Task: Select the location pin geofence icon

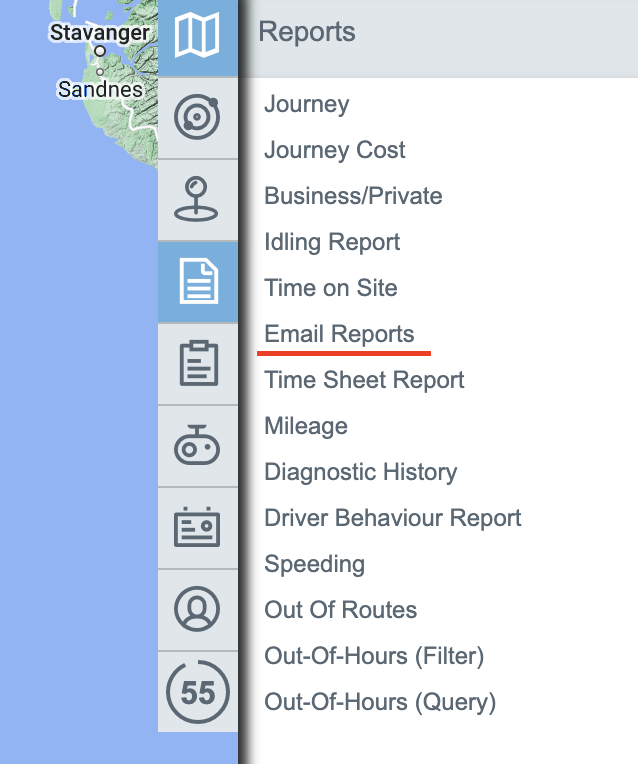Action: tap(197, 199)
